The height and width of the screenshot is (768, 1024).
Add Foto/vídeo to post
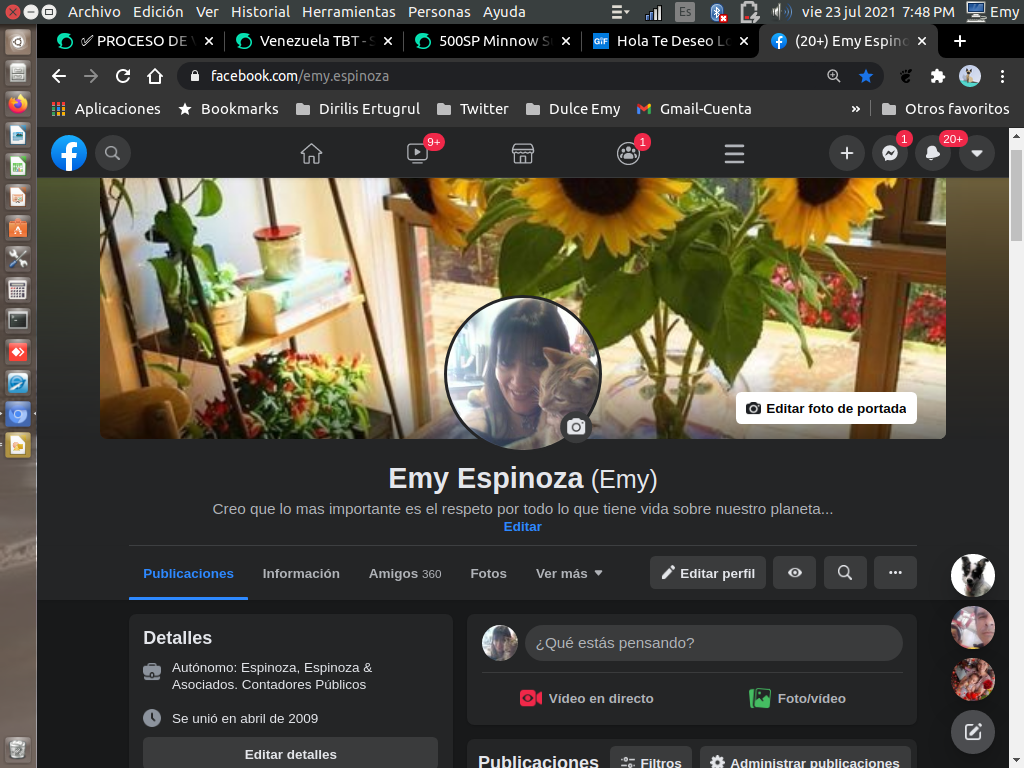(797, 698)
